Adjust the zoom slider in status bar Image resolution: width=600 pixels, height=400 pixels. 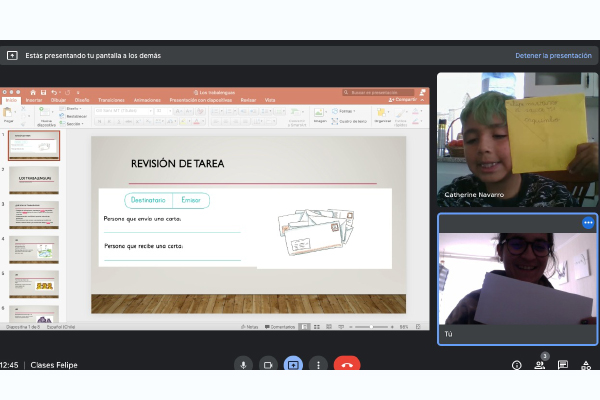click(x=370, y=326)
